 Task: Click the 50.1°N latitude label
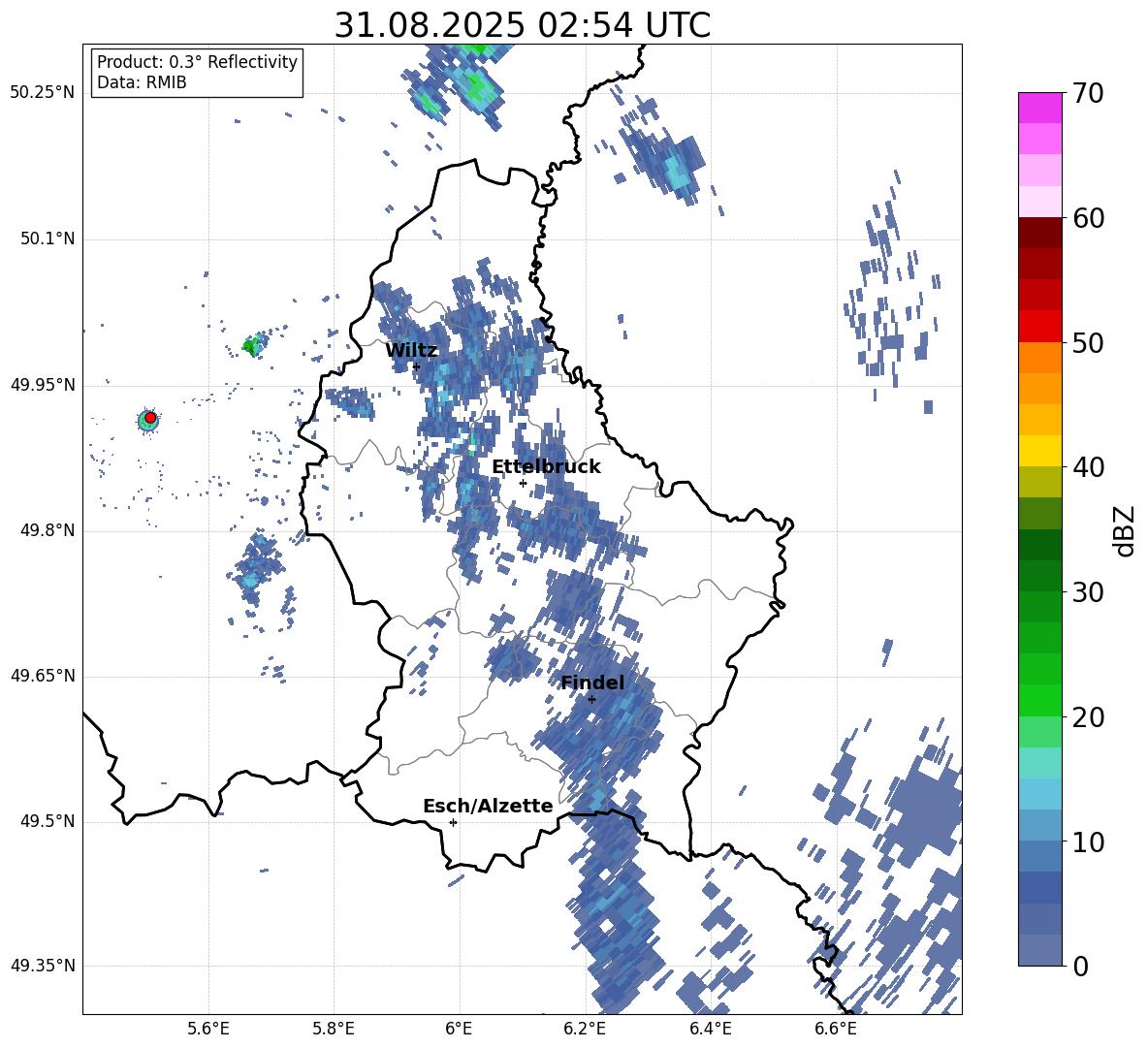(x=47, y=238)
